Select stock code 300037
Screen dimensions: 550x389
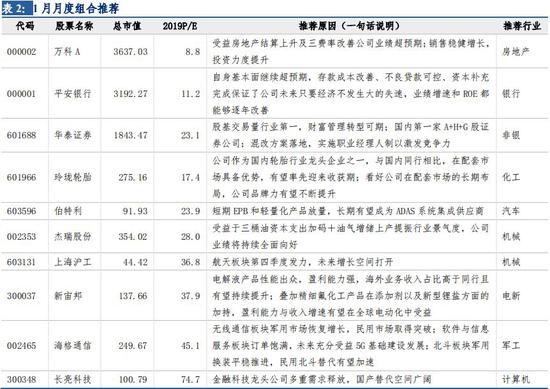(x=21, y=296)
